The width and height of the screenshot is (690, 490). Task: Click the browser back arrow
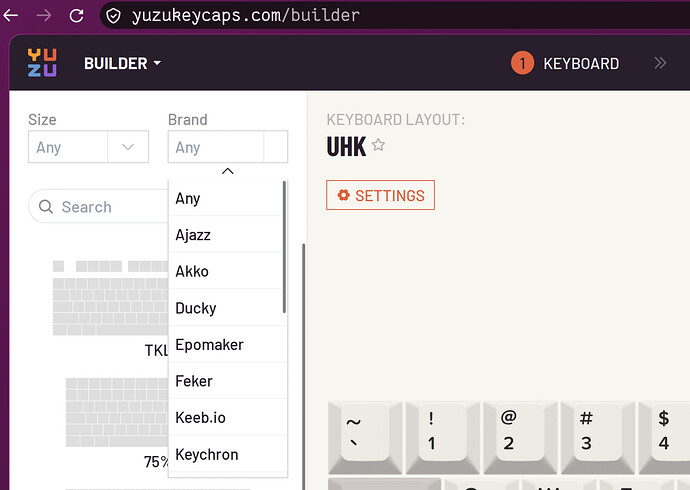(x=11, y=16)
